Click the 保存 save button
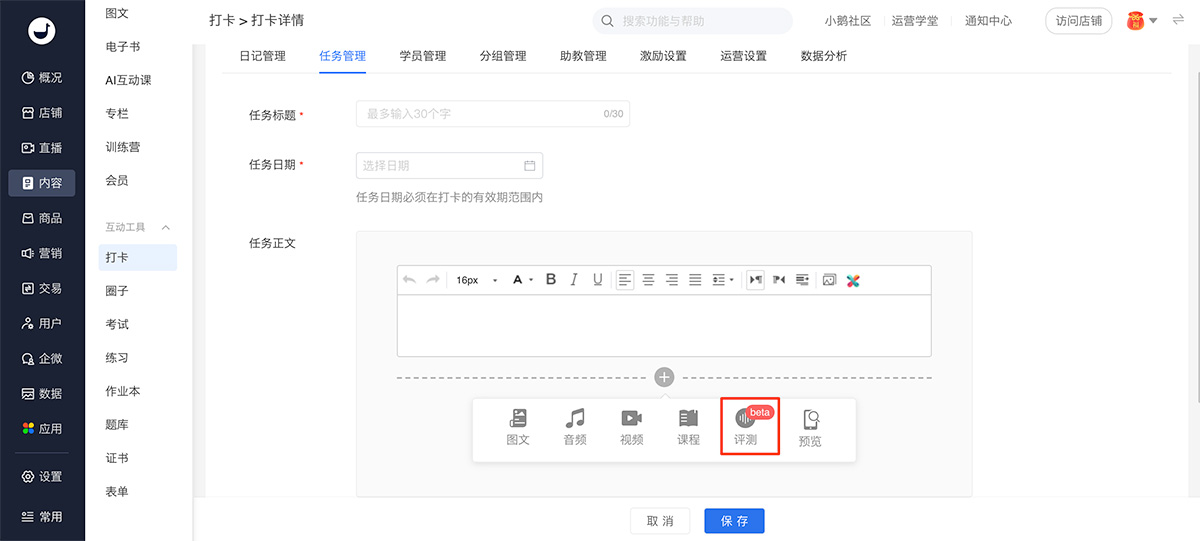The height and width of the screenshot is (541, 1200). 734,521
